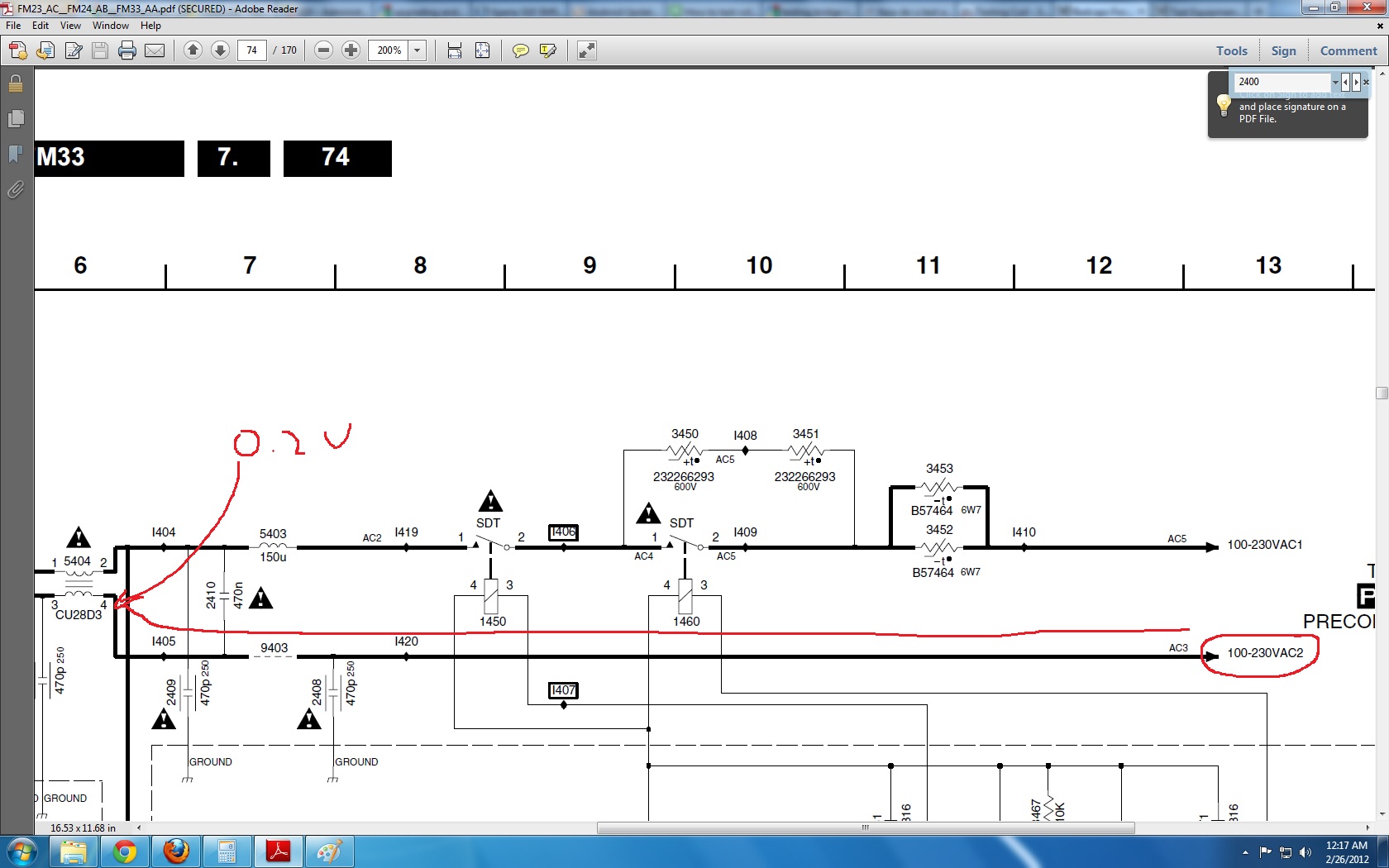The height and width of the screenshot is (868, 1389).
Task: Open the Edit menu
Action: pos(41,26)
